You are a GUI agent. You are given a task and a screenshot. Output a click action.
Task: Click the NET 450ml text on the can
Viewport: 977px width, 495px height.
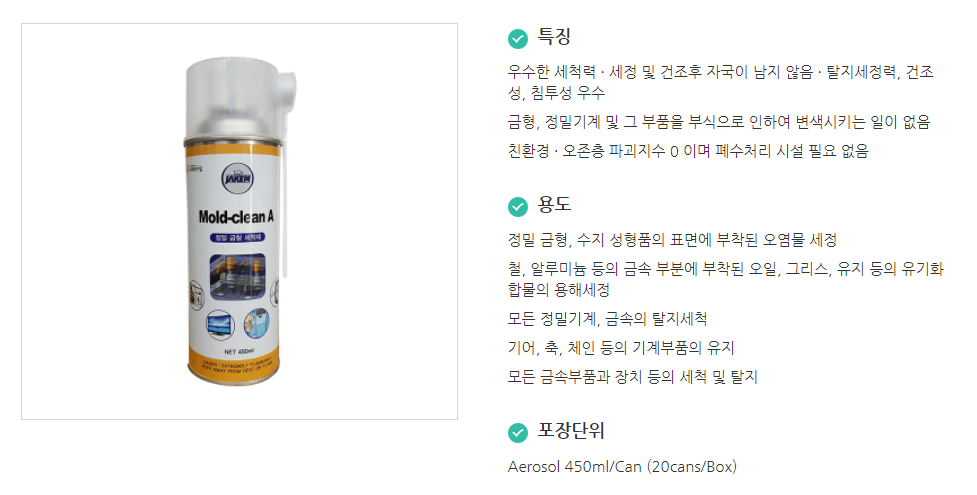[239, 352]
